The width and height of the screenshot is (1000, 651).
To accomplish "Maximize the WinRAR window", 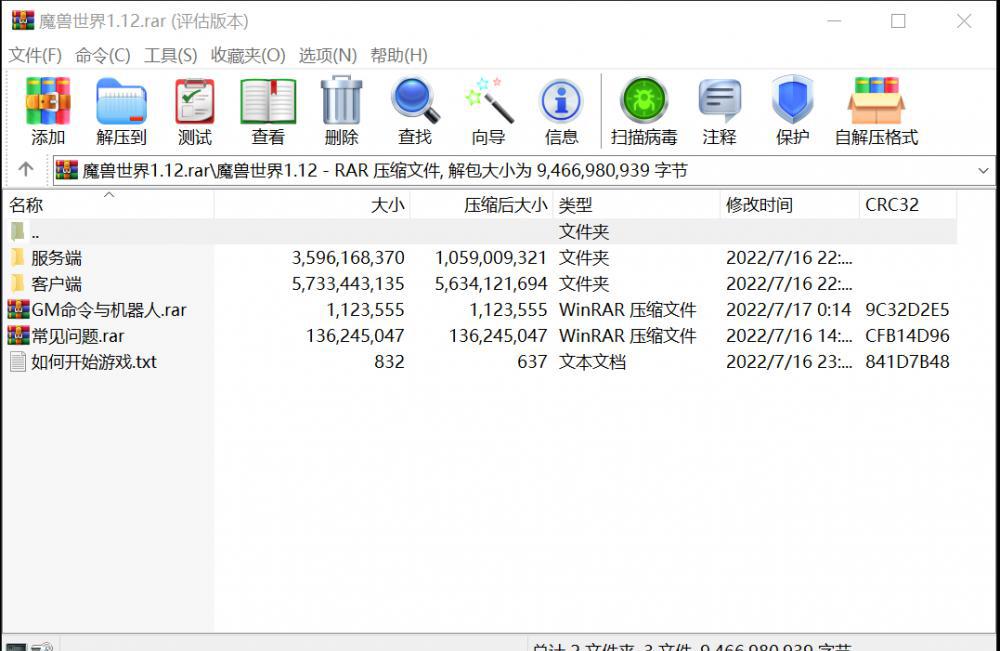I will [x=898, y=21].
